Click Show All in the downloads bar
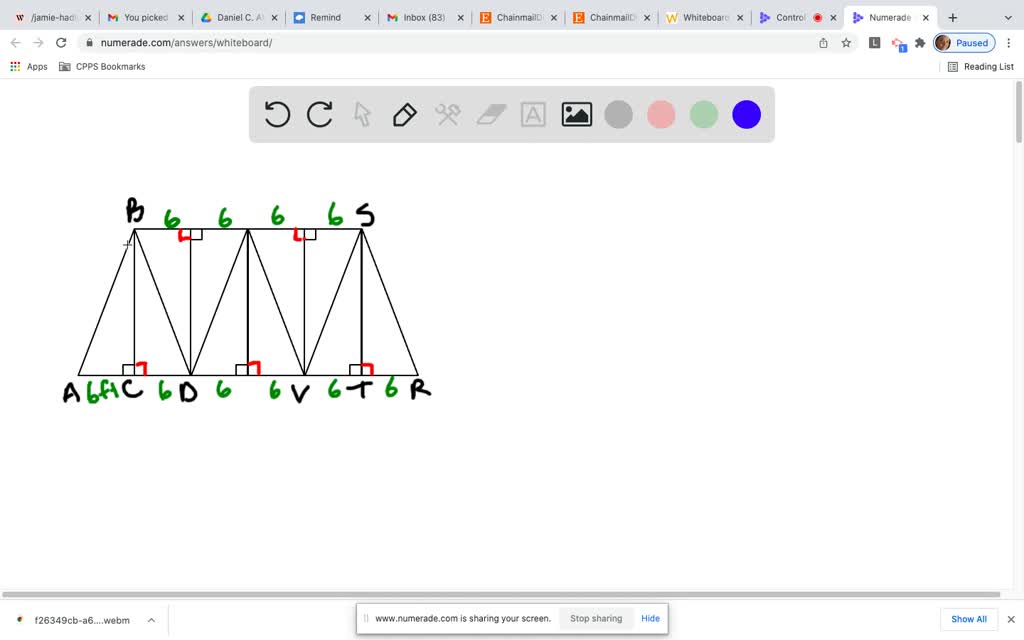 (x=968, y=618)
